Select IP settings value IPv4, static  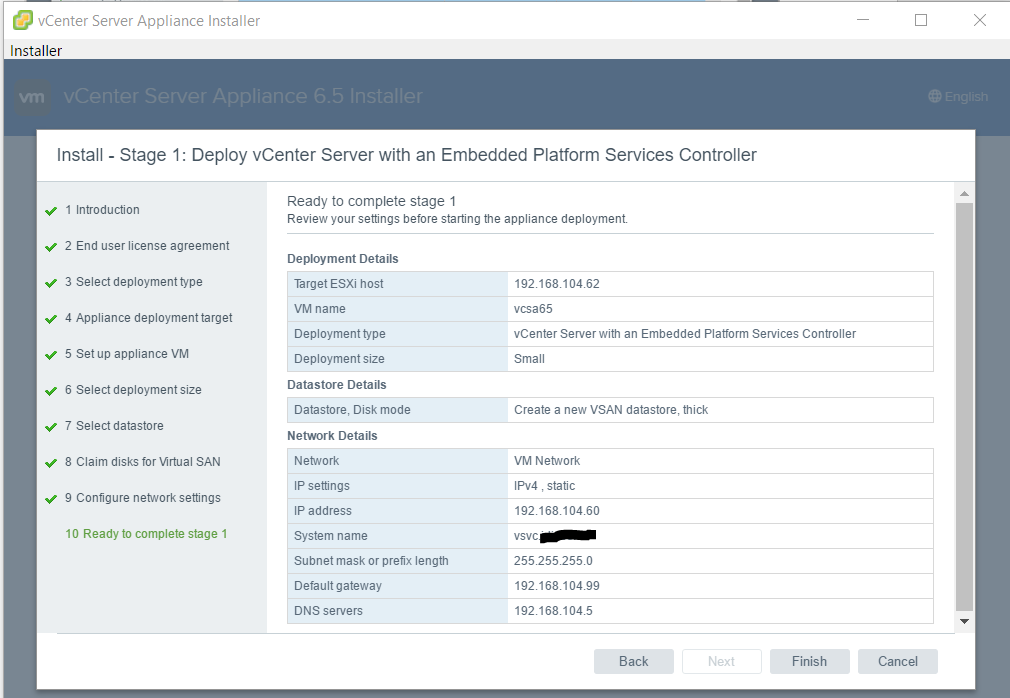[544, 486]
